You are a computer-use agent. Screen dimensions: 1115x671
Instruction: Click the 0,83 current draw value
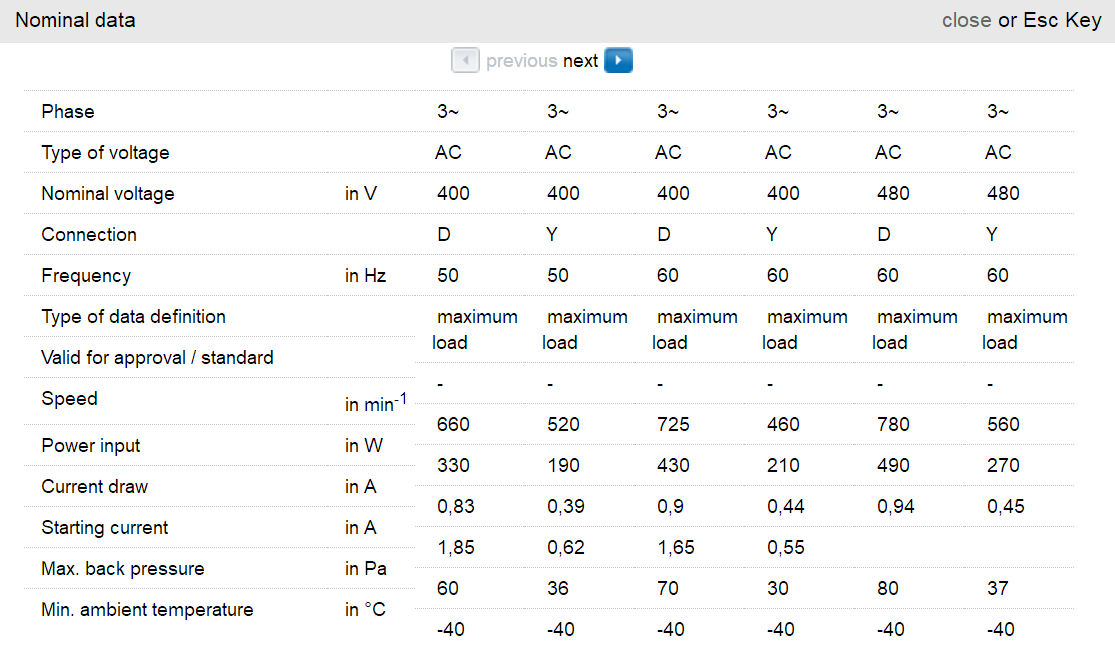[455, 507]
